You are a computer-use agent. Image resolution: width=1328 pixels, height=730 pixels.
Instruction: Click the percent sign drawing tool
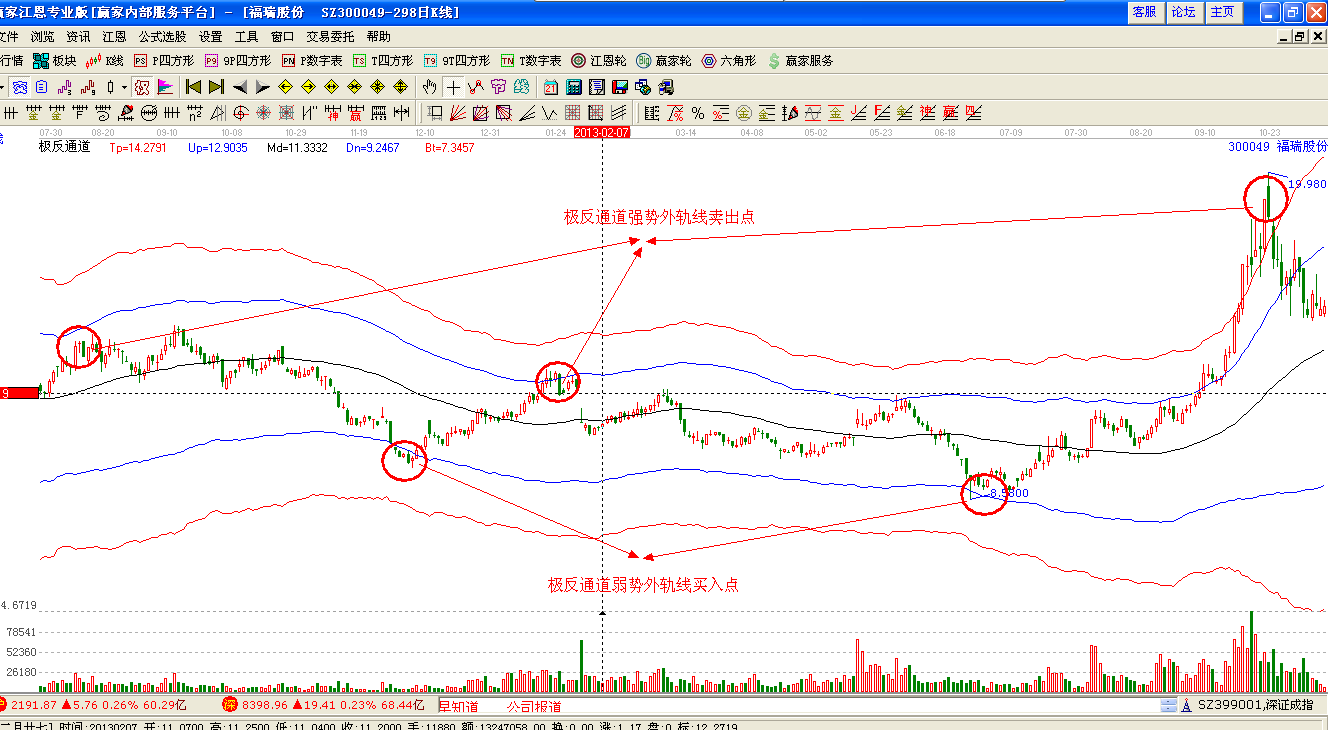tap(697, 112)
